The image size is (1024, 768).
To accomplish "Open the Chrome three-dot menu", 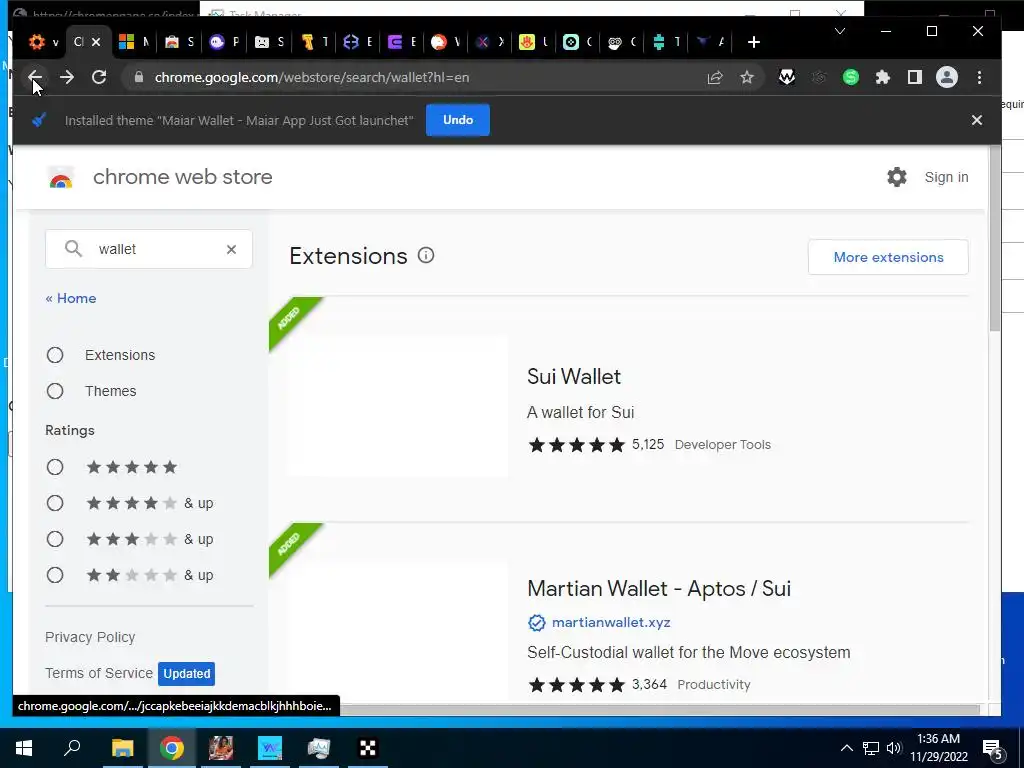I will pyautogui.click(x=980, y=78).
